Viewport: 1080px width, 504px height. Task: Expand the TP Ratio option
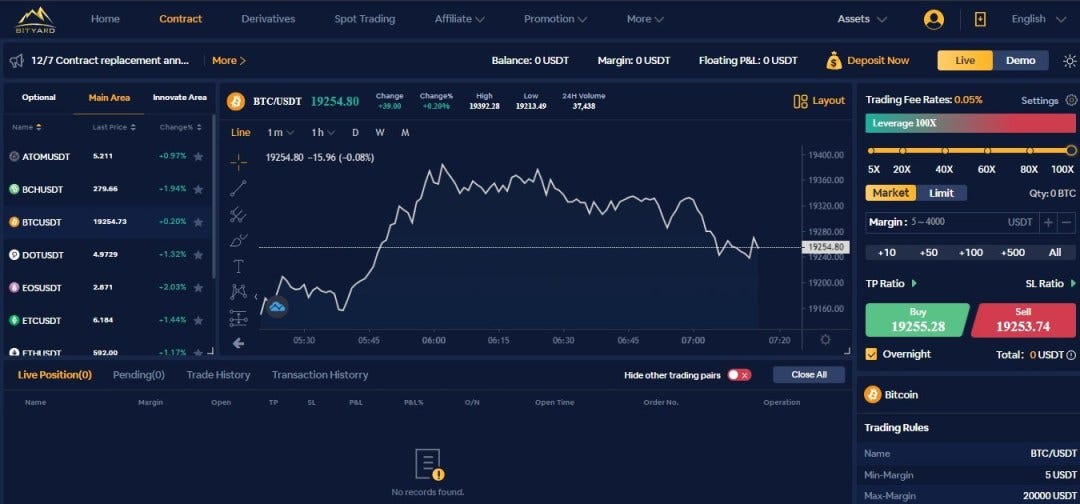(x=891, y=283)
